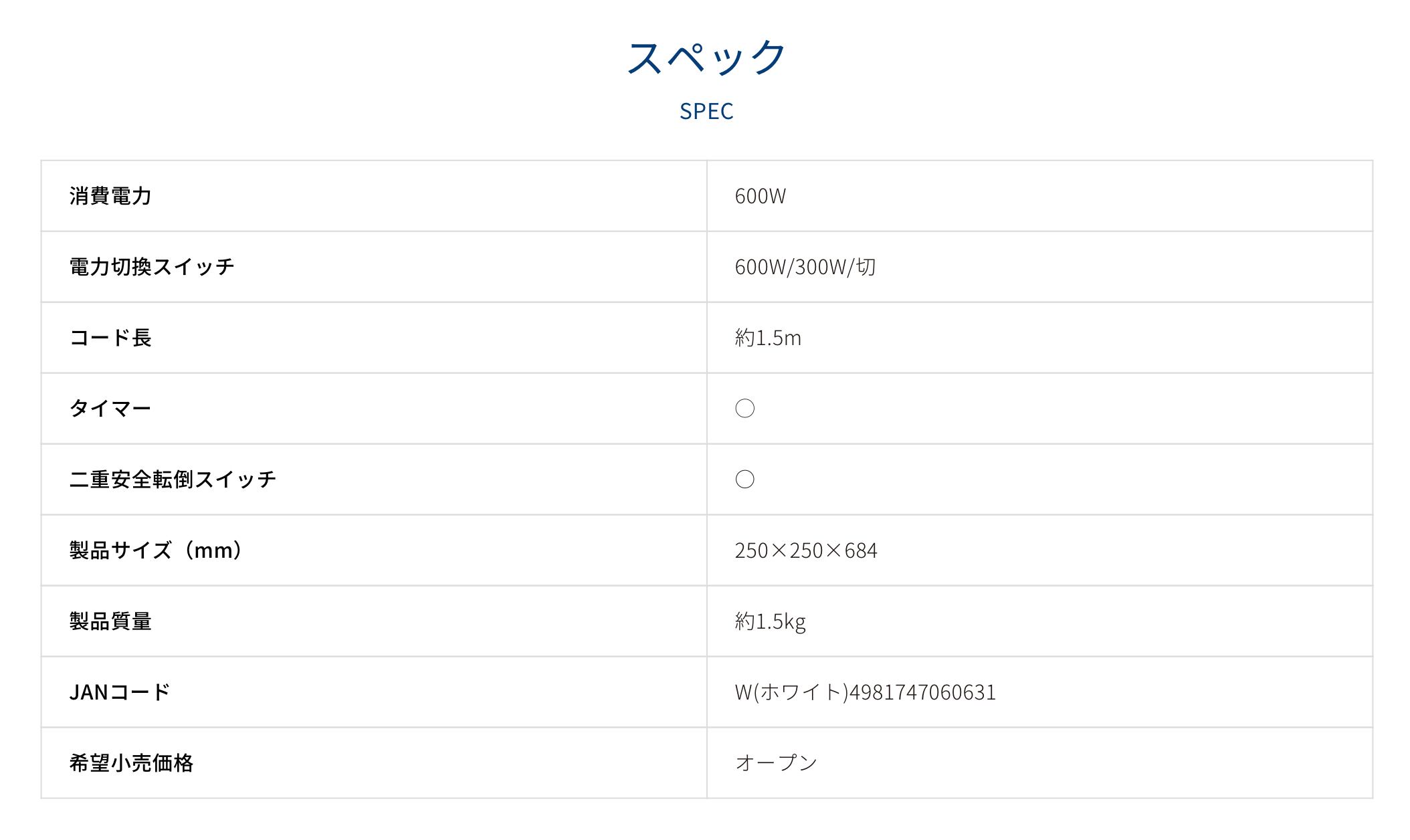Select the 製品サイズ（mm） label
This screenshot has width=1410, height=840.
(x=157, y=550)
